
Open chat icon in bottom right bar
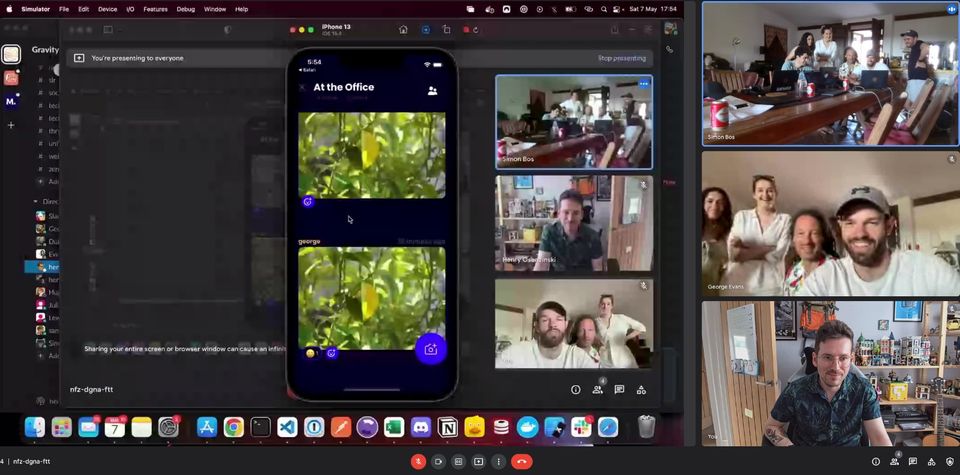click(913, 462)
